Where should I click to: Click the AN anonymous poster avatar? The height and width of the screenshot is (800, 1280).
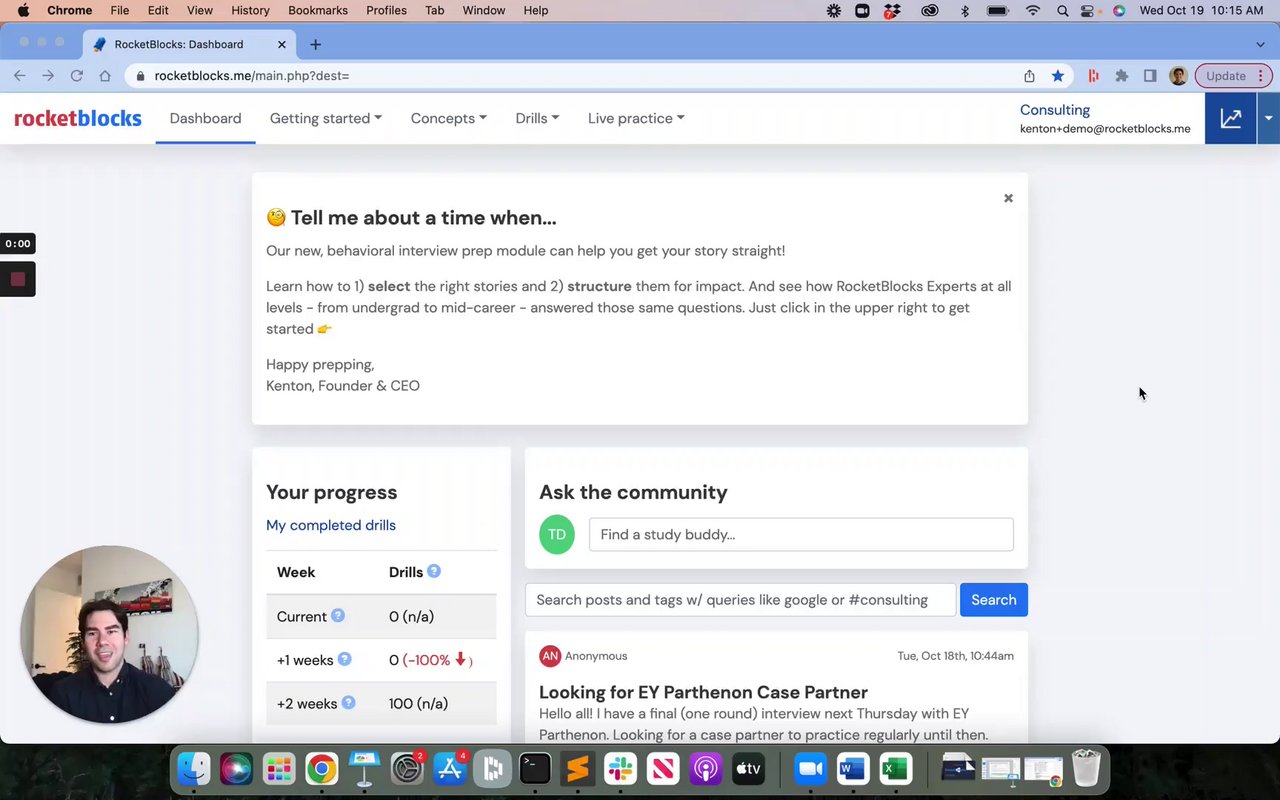pyautogui.click(x=549, y=656)
